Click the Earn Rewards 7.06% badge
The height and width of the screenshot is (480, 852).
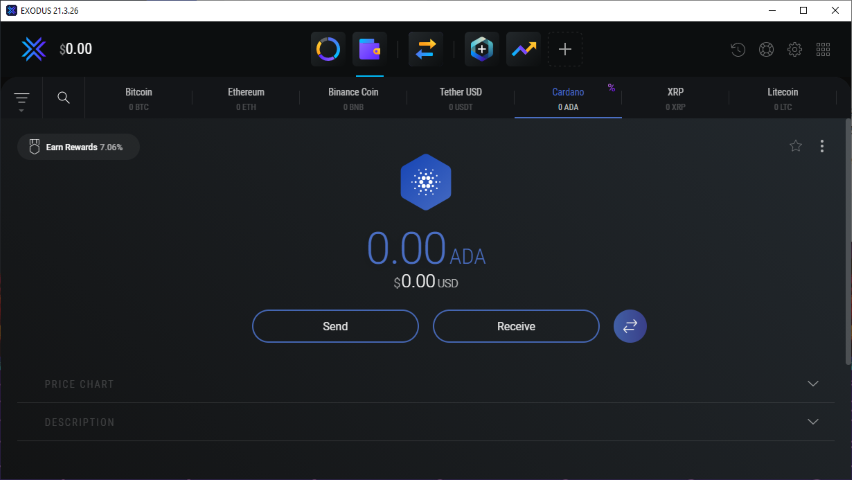pyautogui.click(x=78, y=147)
